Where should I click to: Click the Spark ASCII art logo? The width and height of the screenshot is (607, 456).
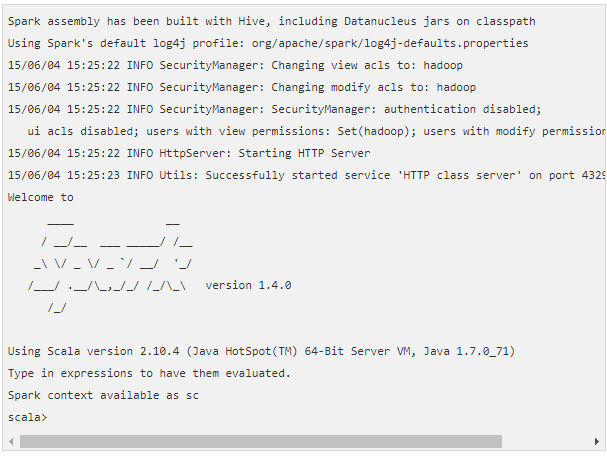pos(110,265)
